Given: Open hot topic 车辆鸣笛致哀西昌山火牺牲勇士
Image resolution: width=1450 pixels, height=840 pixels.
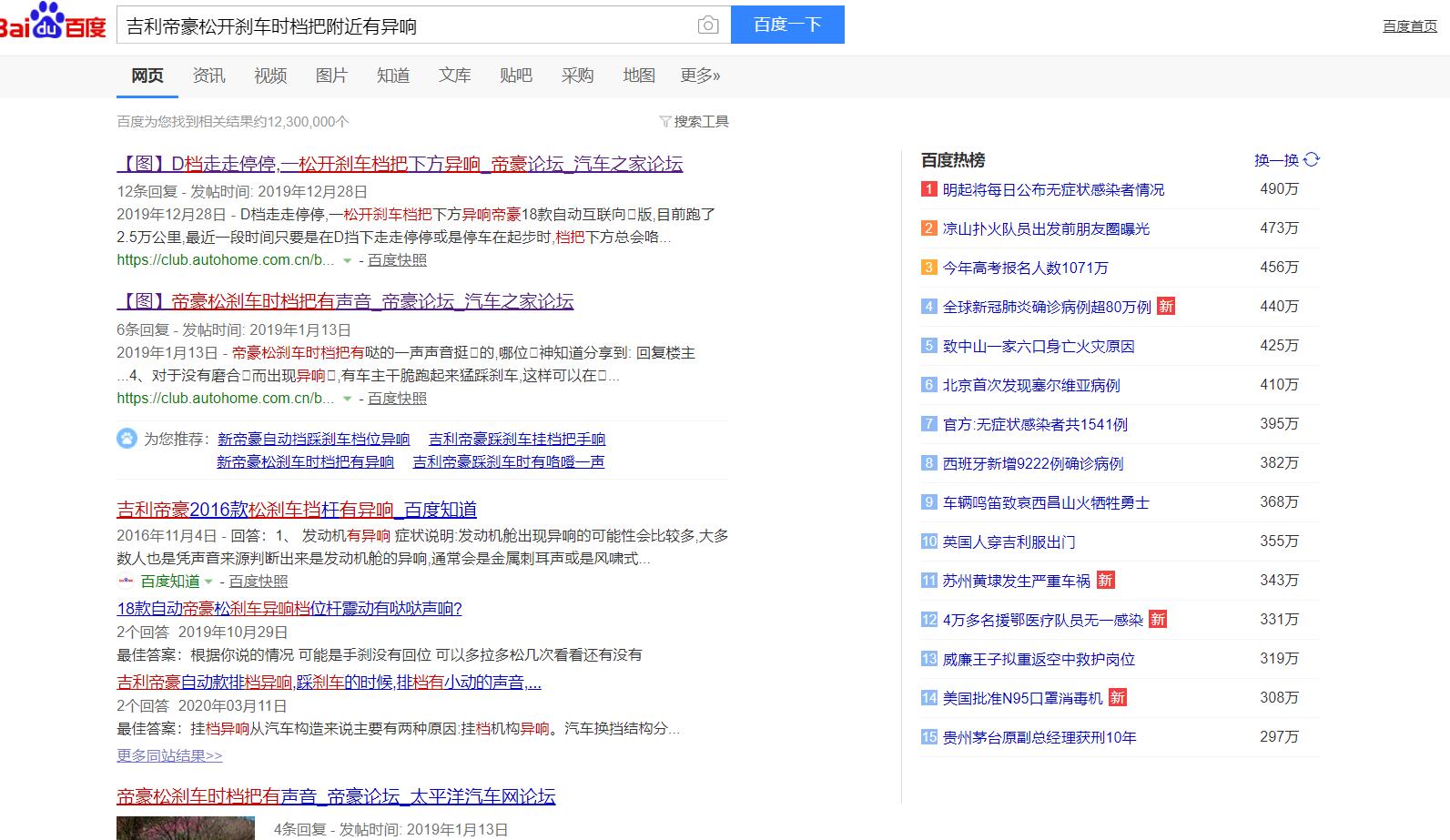Looking at the screenshot, I should pos(1046,502).
